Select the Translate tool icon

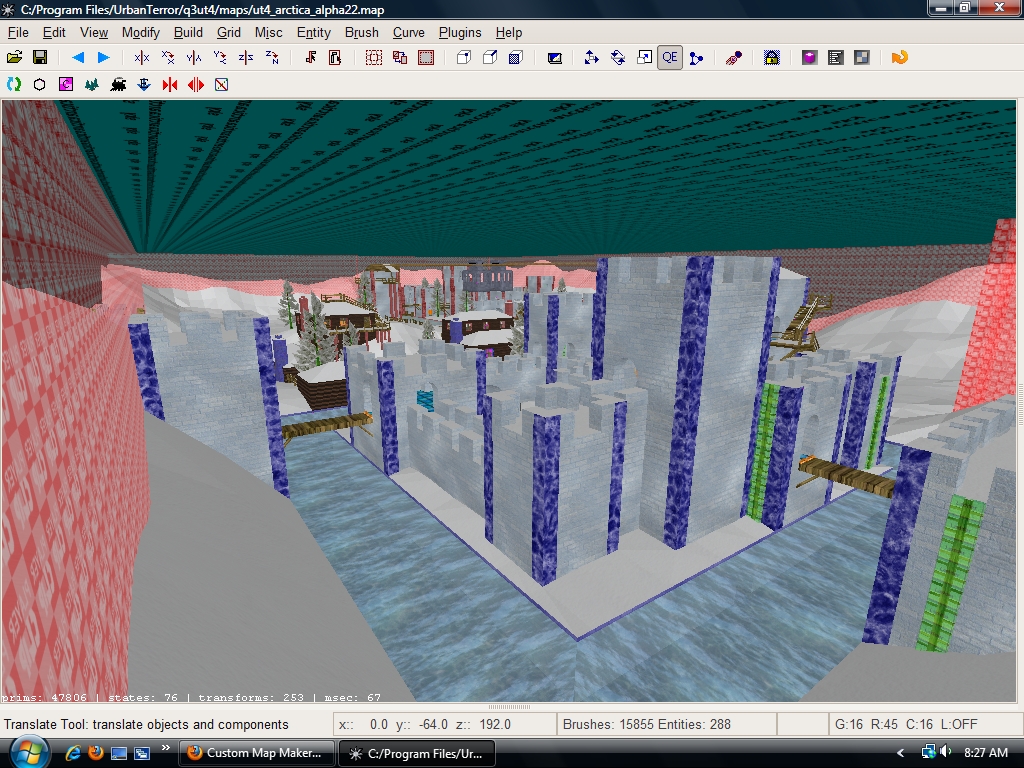[x=591, y=58]
